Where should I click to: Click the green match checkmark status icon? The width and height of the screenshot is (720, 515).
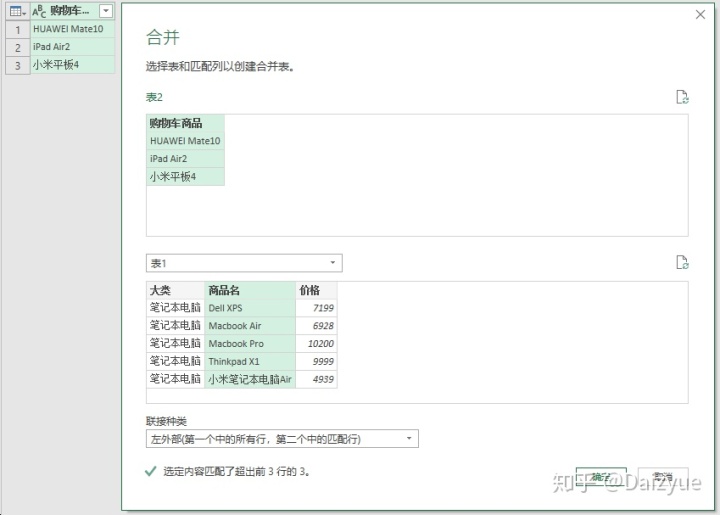[x=151, y=471]
